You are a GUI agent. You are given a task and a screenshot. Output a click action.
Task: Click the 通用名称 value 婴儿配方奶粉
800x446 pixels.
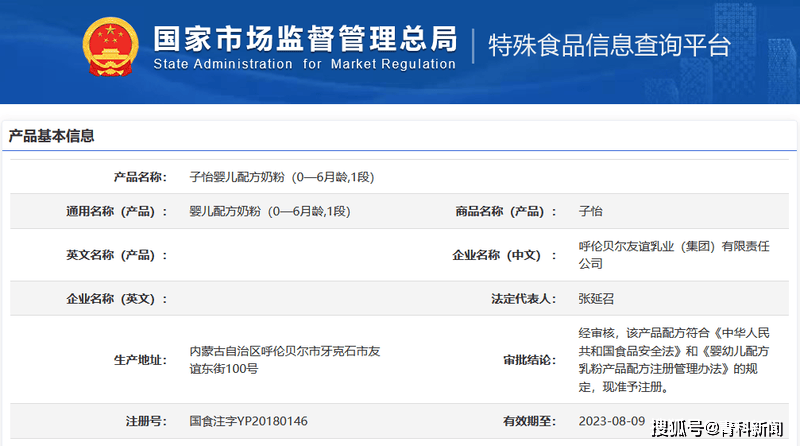[270, 212]
